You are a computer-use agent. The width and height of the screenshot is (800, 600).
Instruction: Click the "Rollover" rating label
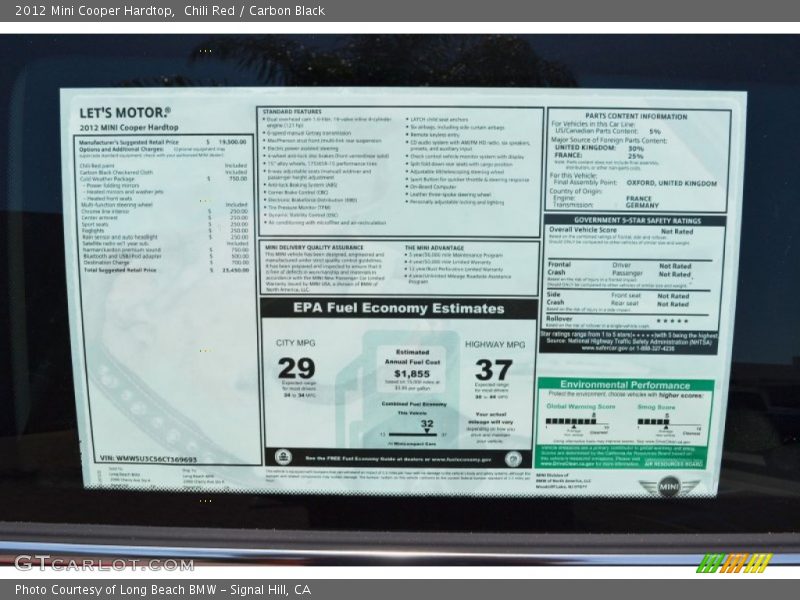click(x=559, y=319)
